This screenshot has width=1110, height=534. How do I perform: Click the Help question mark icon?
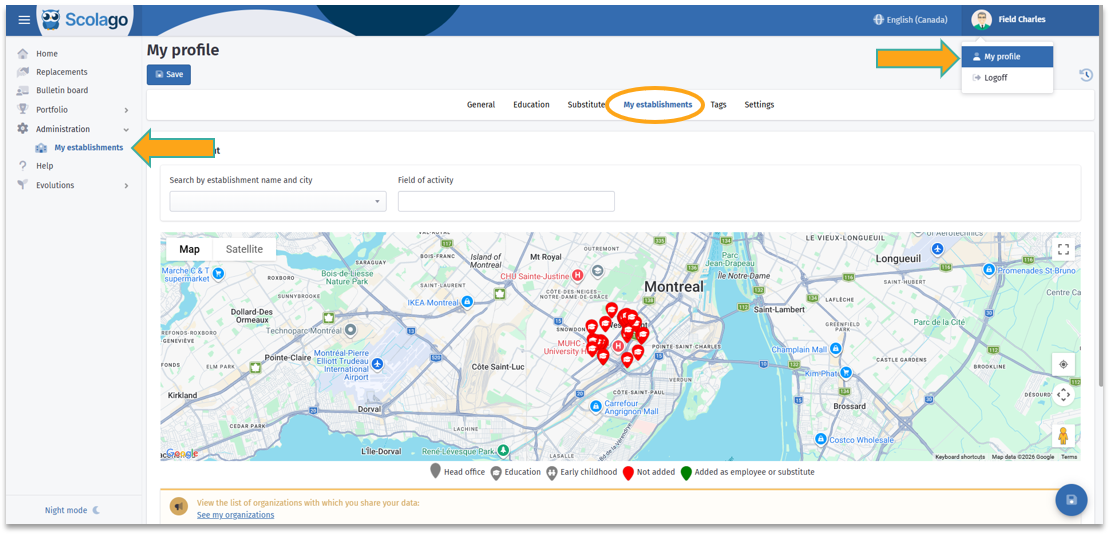click(23, 166)
